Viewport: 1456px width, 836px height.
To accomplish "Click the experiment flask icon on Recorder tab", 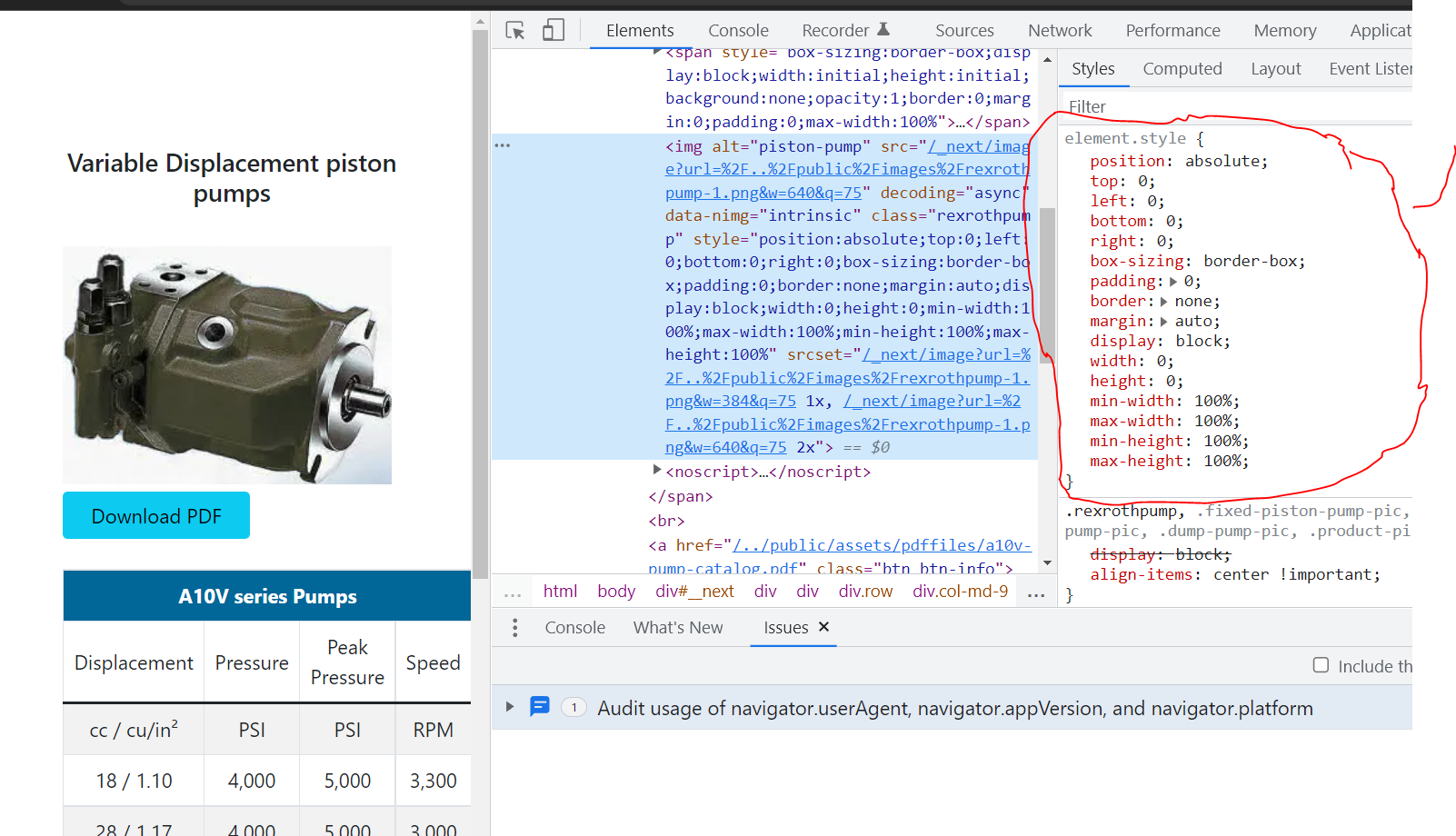I will point(885,27).
